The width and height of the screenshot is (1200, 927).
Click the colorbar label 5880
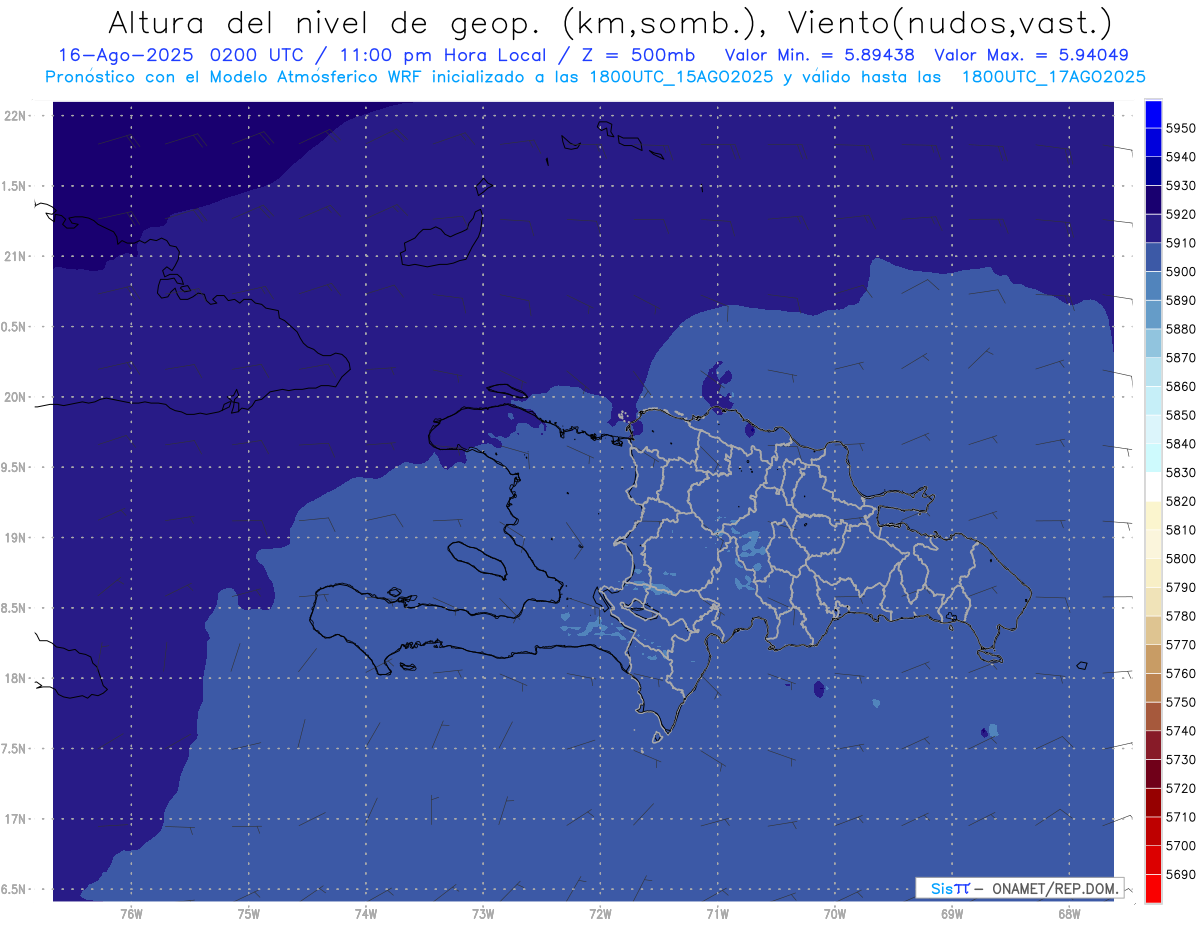[x=1180, y=329]
